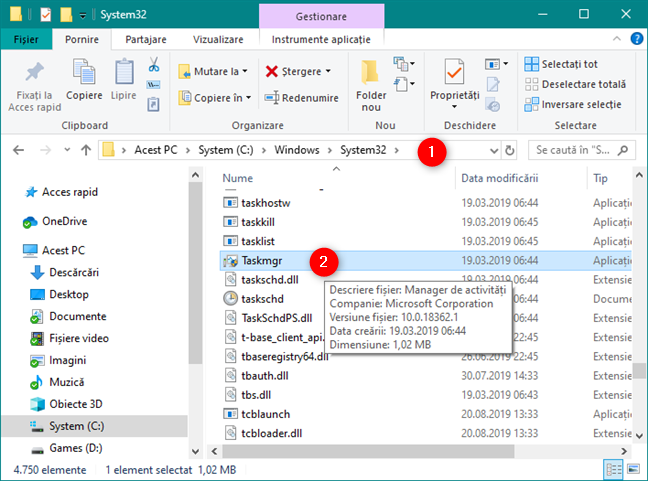The image size is (648, 481).
Task: Click the refresh icon in address bar
Action: [x=511, y=150]
